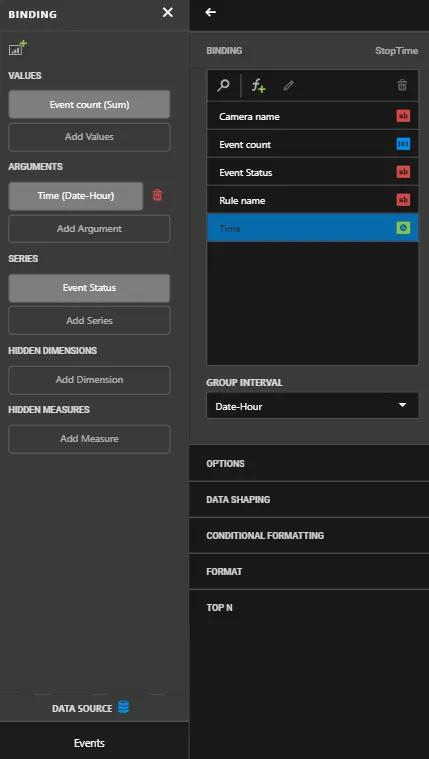This screenshot has width=429, height=759.
Task: Select the Camera name field
Action: pyautogui.click(x=312, y=116)
